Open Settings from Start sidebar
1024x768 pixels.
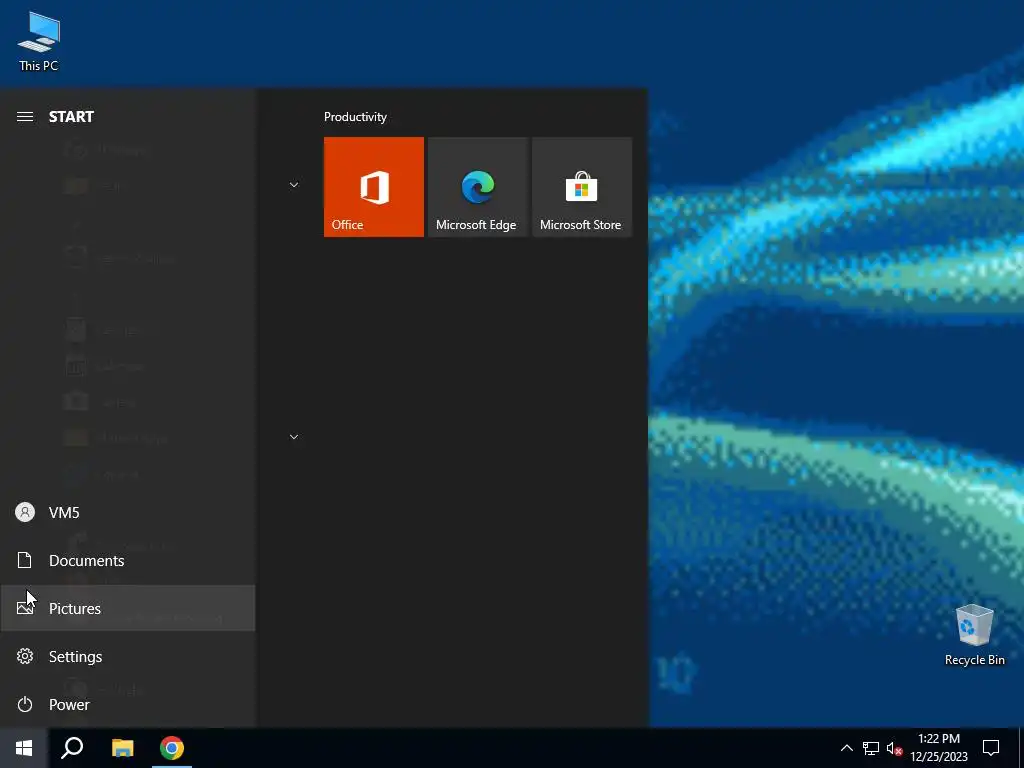(127, 656)
